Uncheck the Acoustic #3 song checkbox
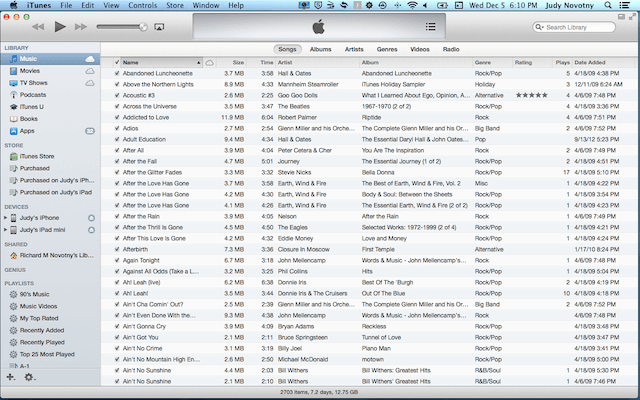 coord(117,96)
